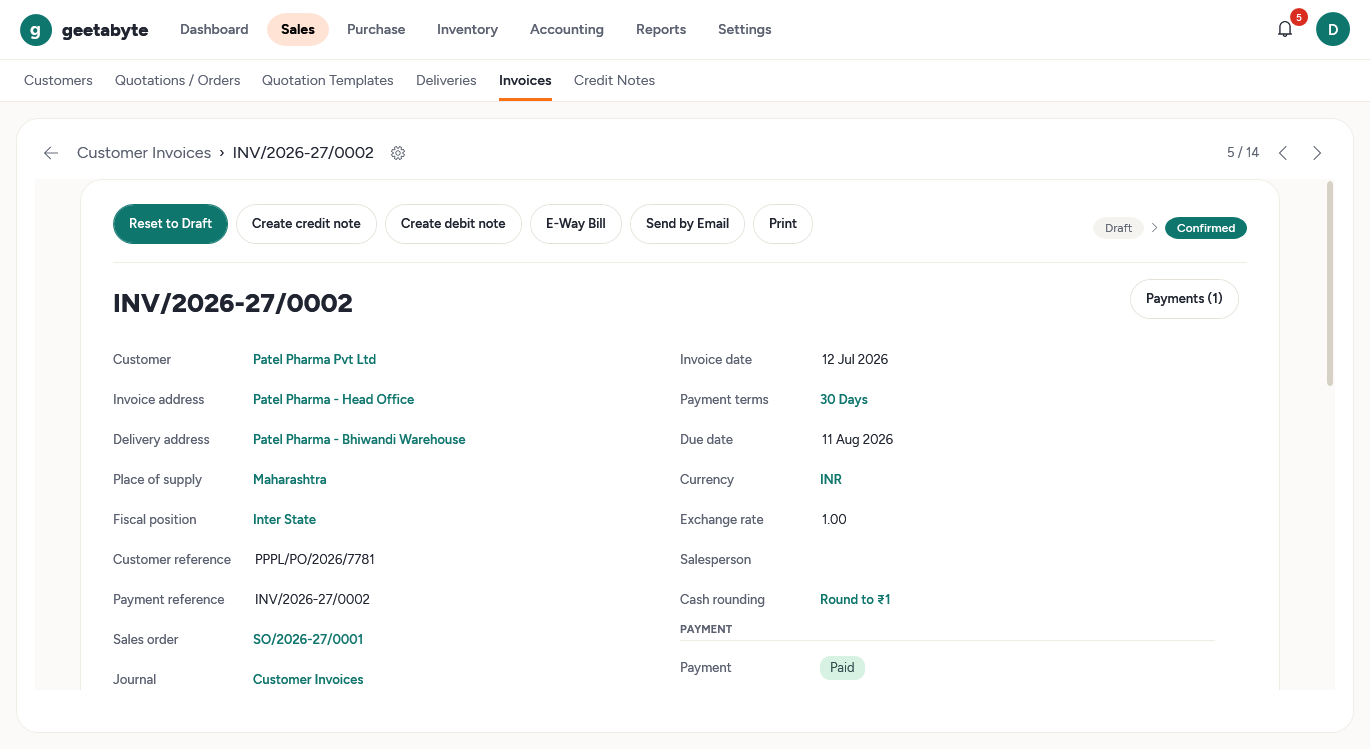
Task: Open the 30 Days payment terms link
Action: pyautogui.click(x=844, y=400)
